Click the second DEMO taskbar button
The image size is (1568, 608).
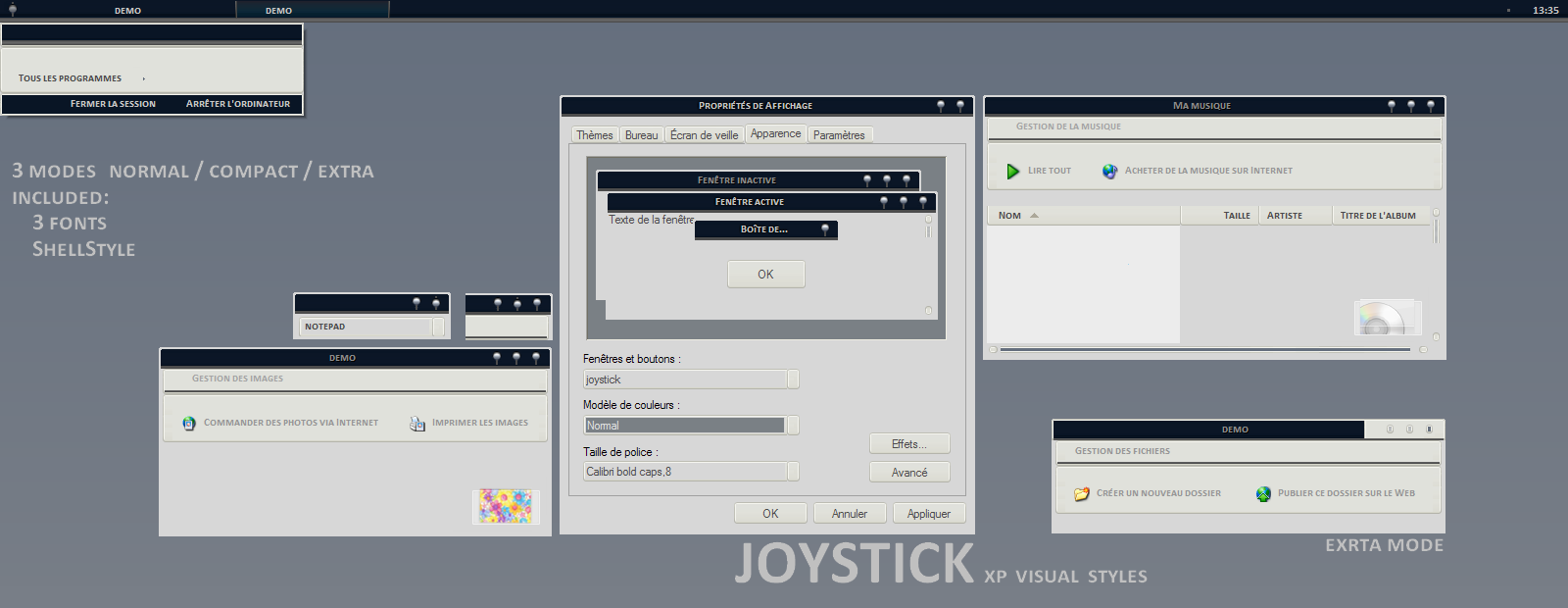tap(313, 11)
